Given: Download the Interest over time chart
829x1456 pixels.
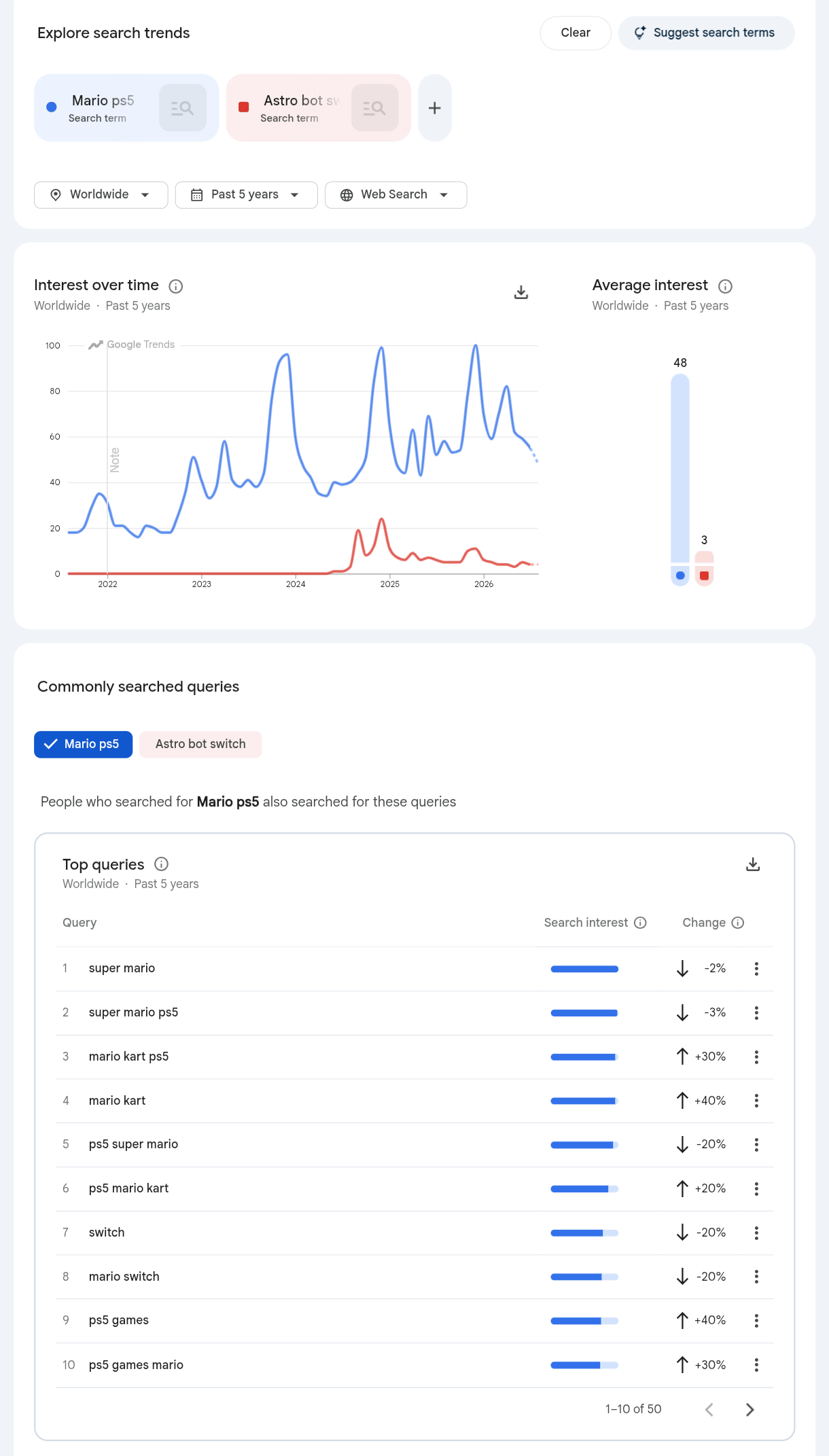Looking at the screenshot, I should (521, 292).
